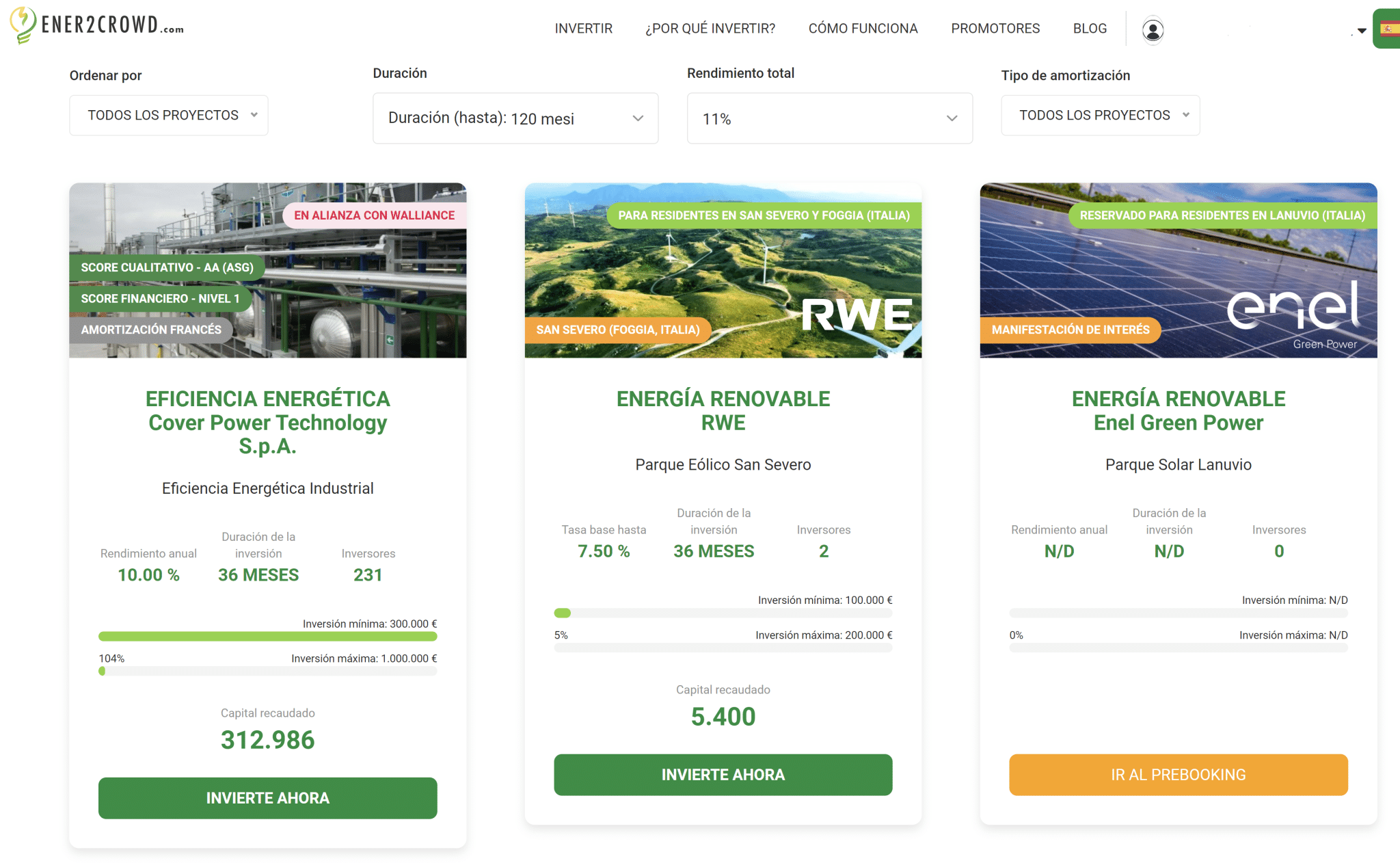Click the 231 investors count
Image resolution: width=1400 pixels, height=863 pixels.
coord(368,575)
